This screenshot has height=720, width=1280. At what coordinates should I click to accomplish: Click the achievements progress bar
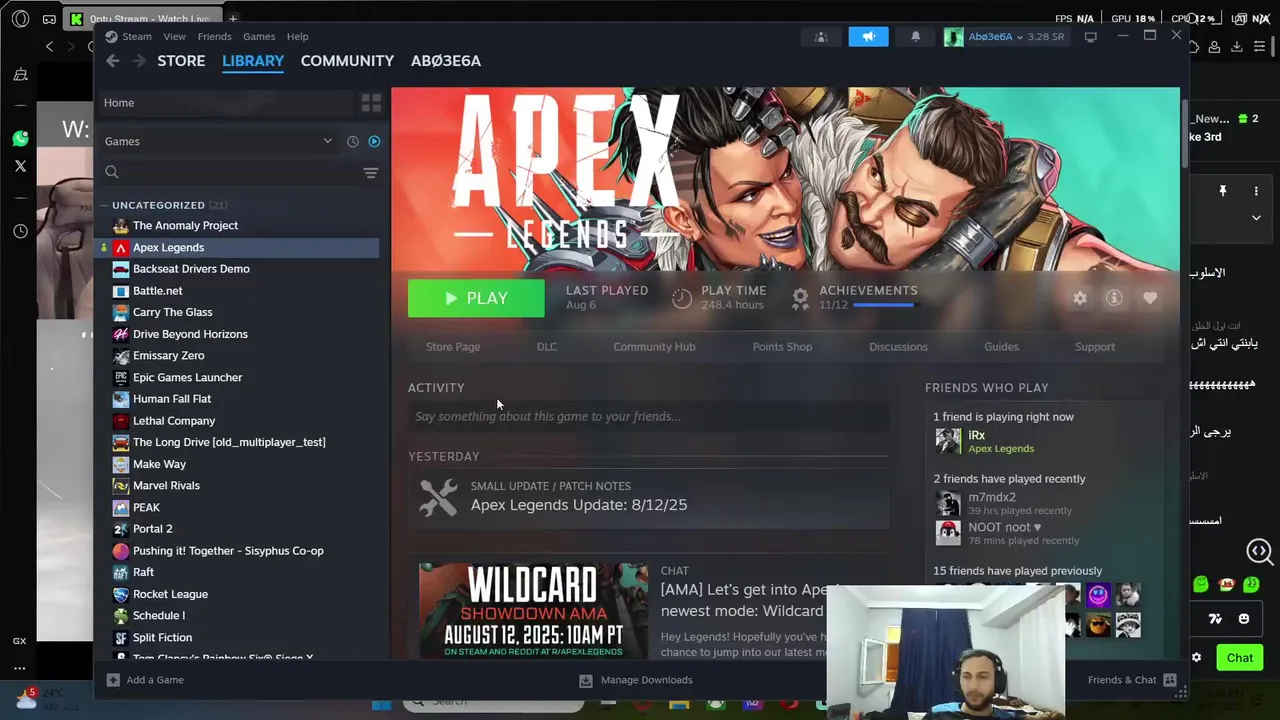(883, 305)
